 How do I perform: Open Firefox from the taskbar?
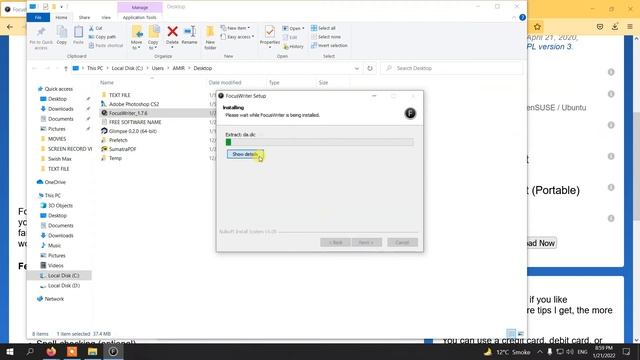click(x=51, y=351)
